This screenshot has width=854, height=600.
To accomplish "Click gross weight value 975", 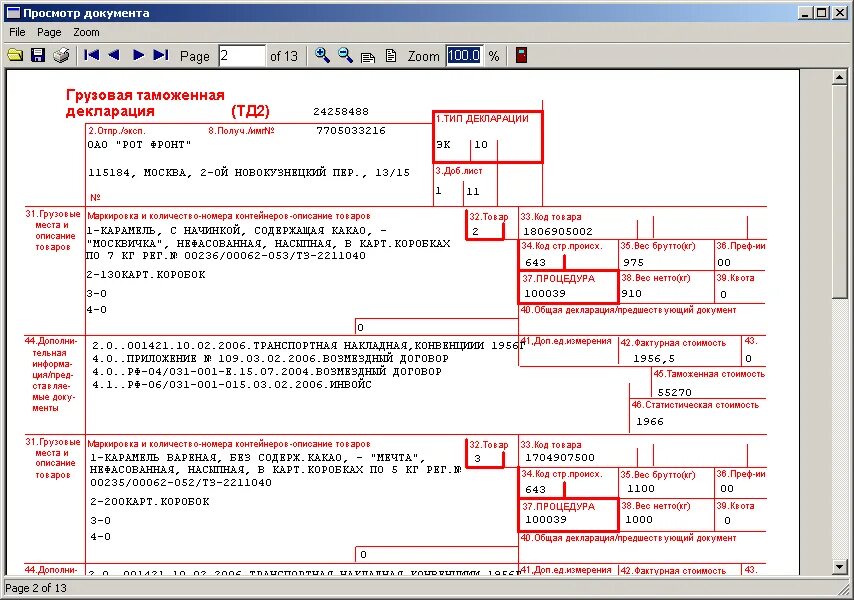I will (x=633, y=262).
